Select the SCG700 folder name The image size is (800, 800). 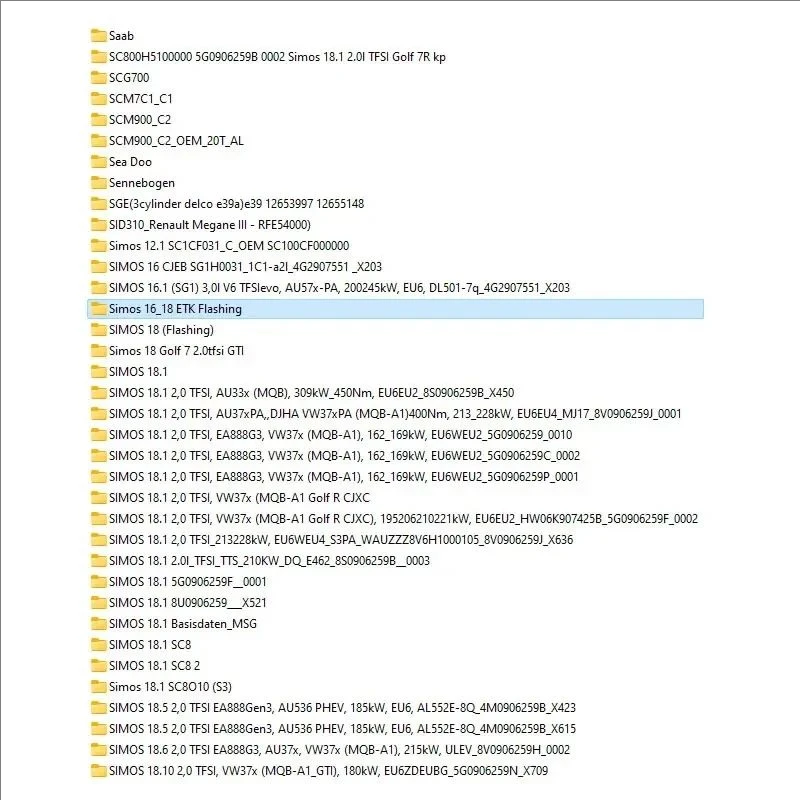pyautogui.click(x=129, y=78)
